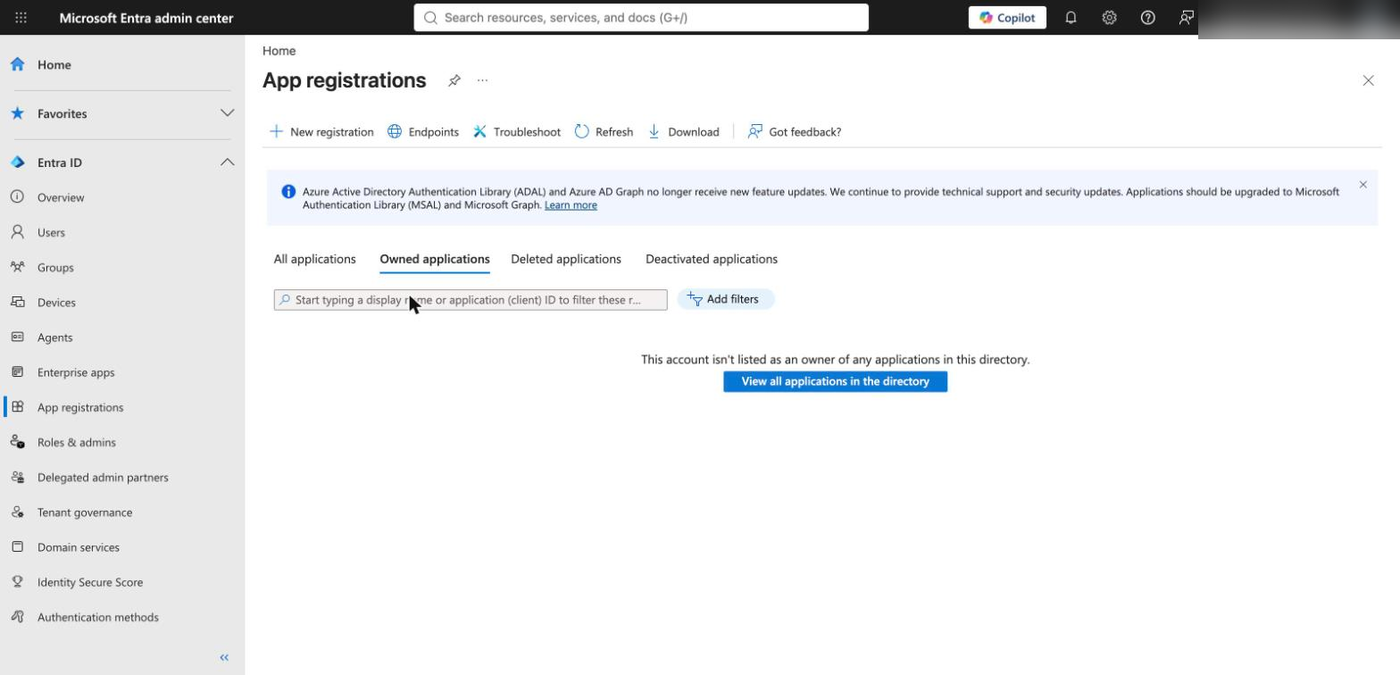
Task: Click the feedback icon in top bar
Action: 1186,18
